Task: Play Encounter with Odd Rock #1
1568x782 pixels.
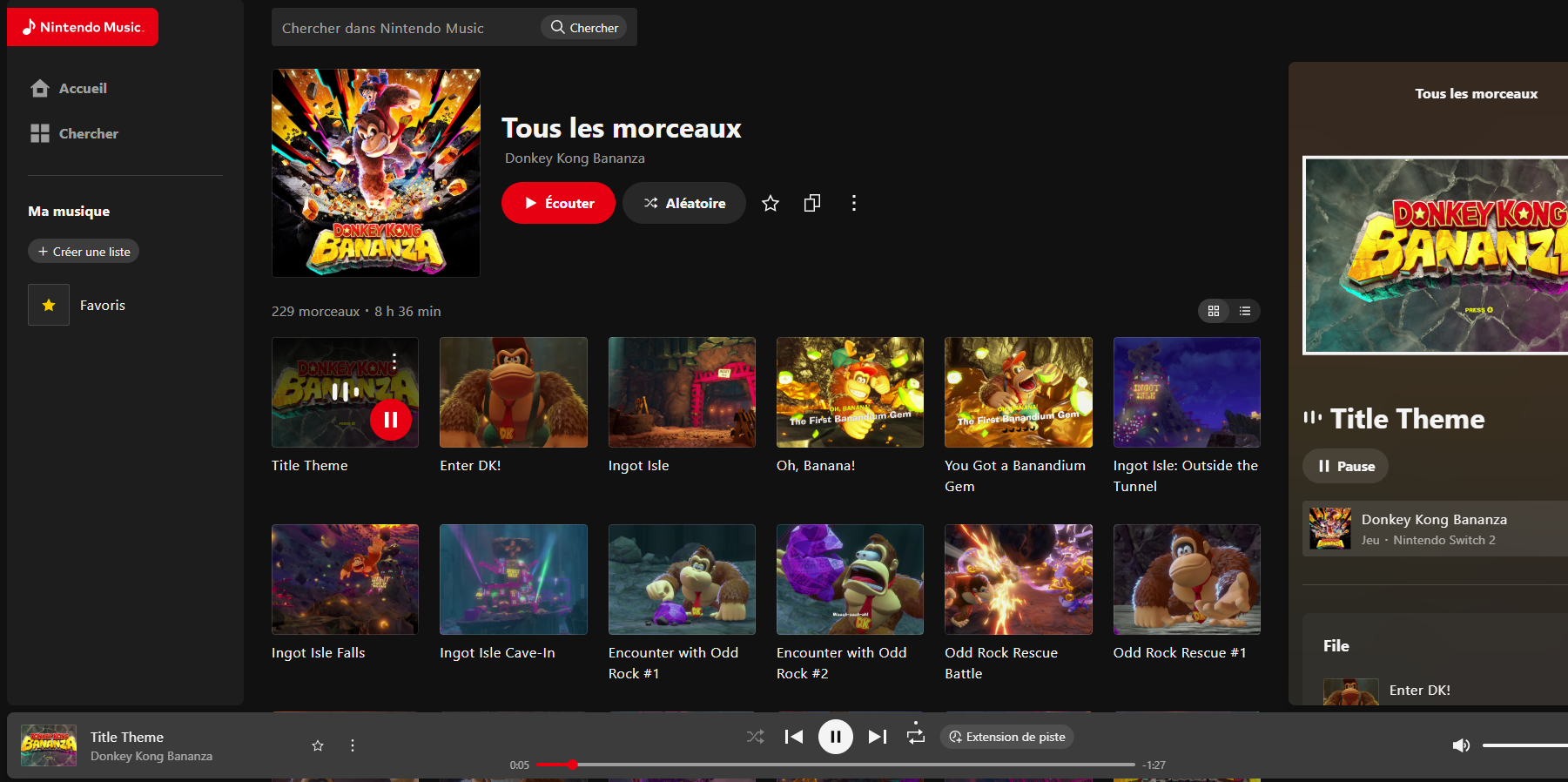Action: tap(682, 579)
